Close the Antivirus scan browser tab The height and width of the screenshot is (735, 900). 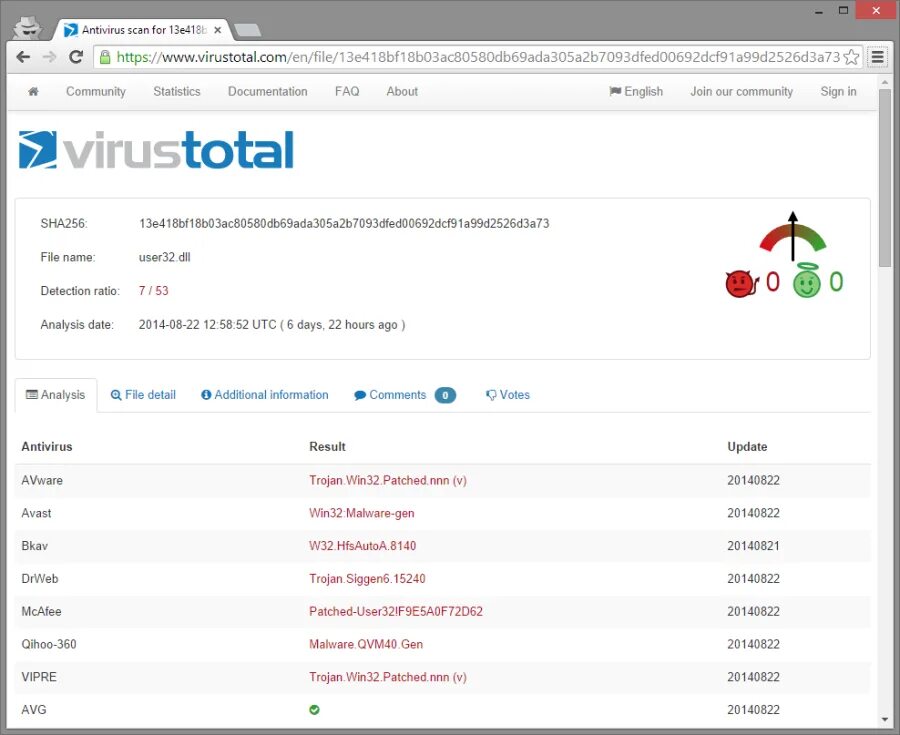218,30
